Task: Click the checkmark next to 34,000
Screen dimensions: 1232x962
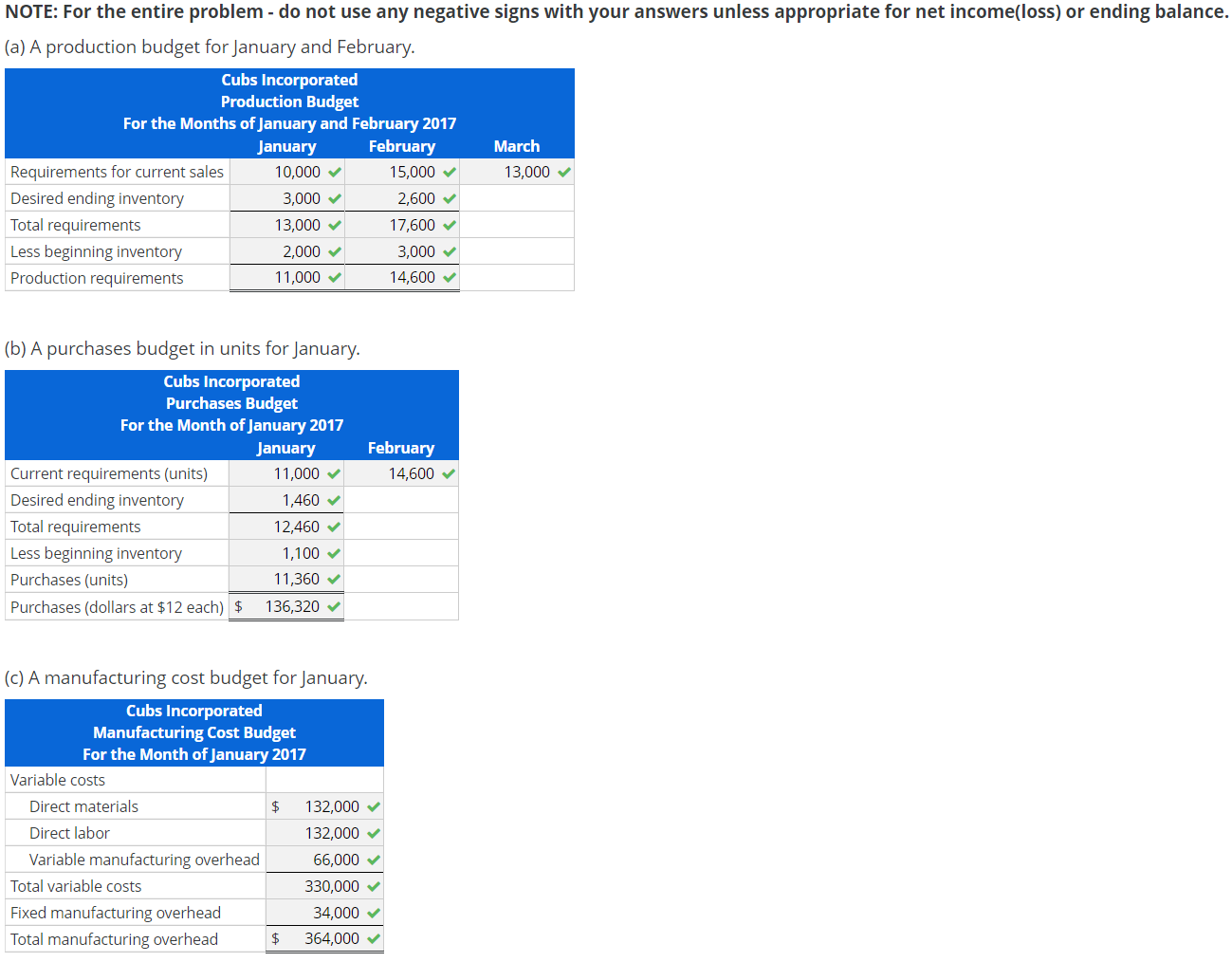Action: [374, 914]
